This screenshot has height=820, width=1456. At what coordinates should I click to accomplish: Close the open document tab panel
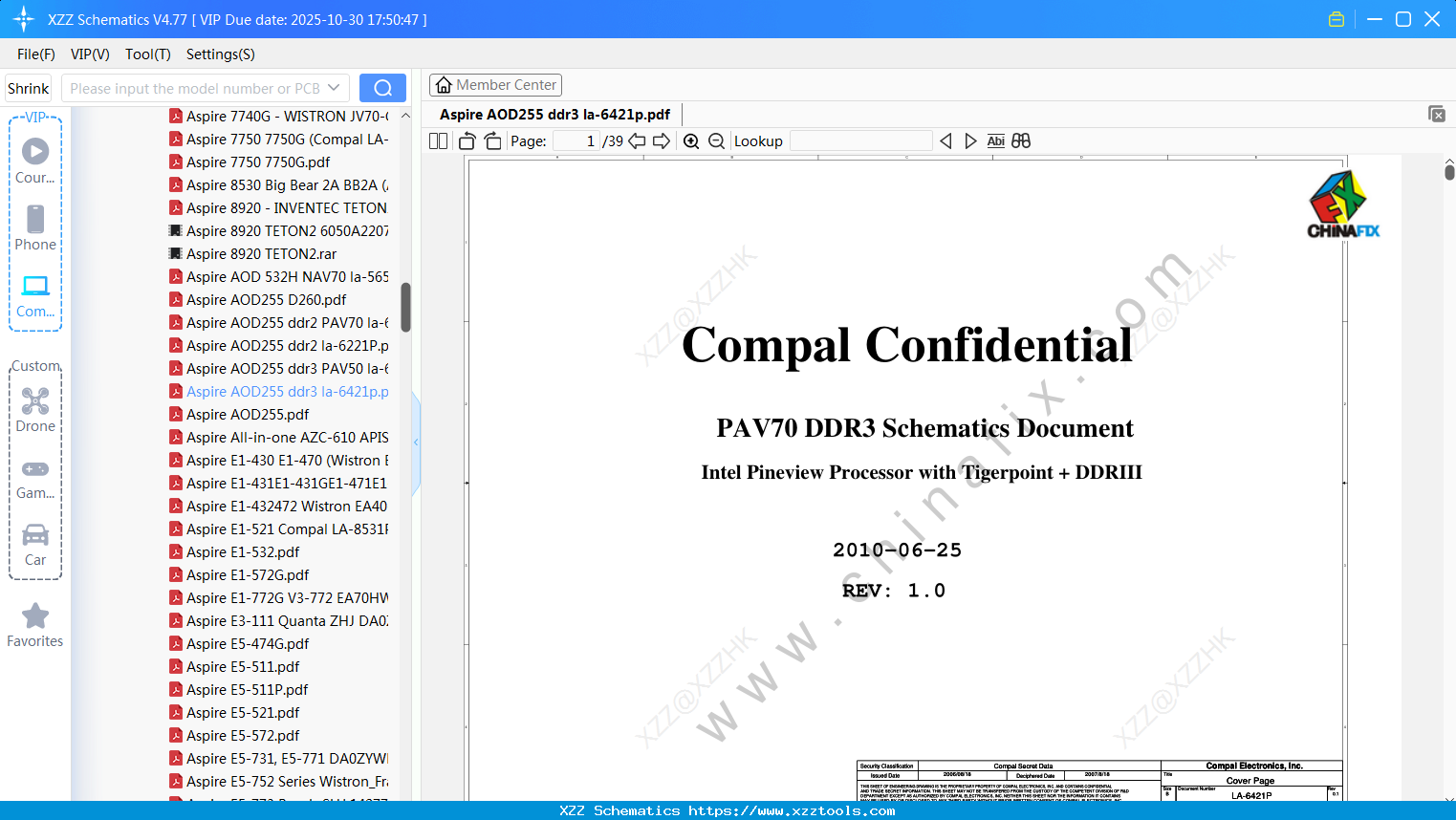1436,114
